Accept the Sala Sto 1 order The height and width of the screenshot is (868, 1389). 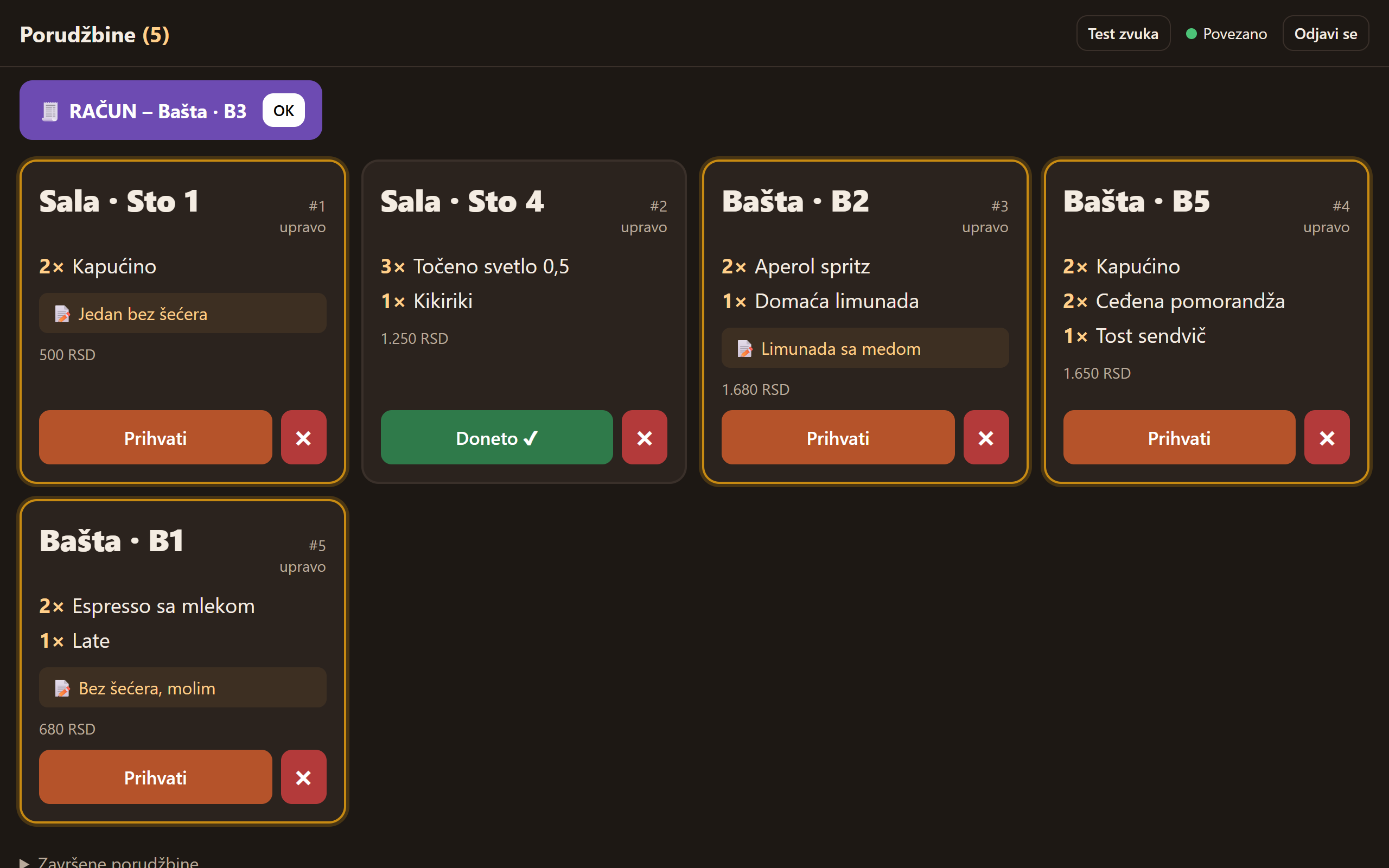click(x=156, y=437)
